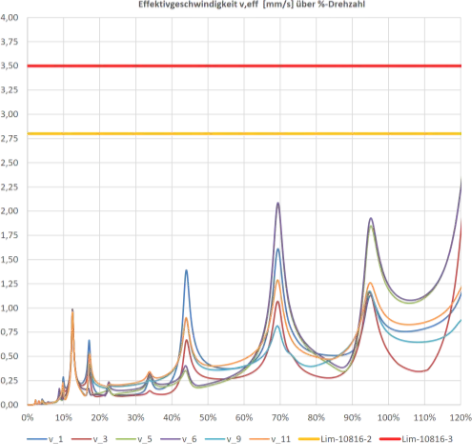Click the 0% x-axis label
472x444 pixels.
27,417
